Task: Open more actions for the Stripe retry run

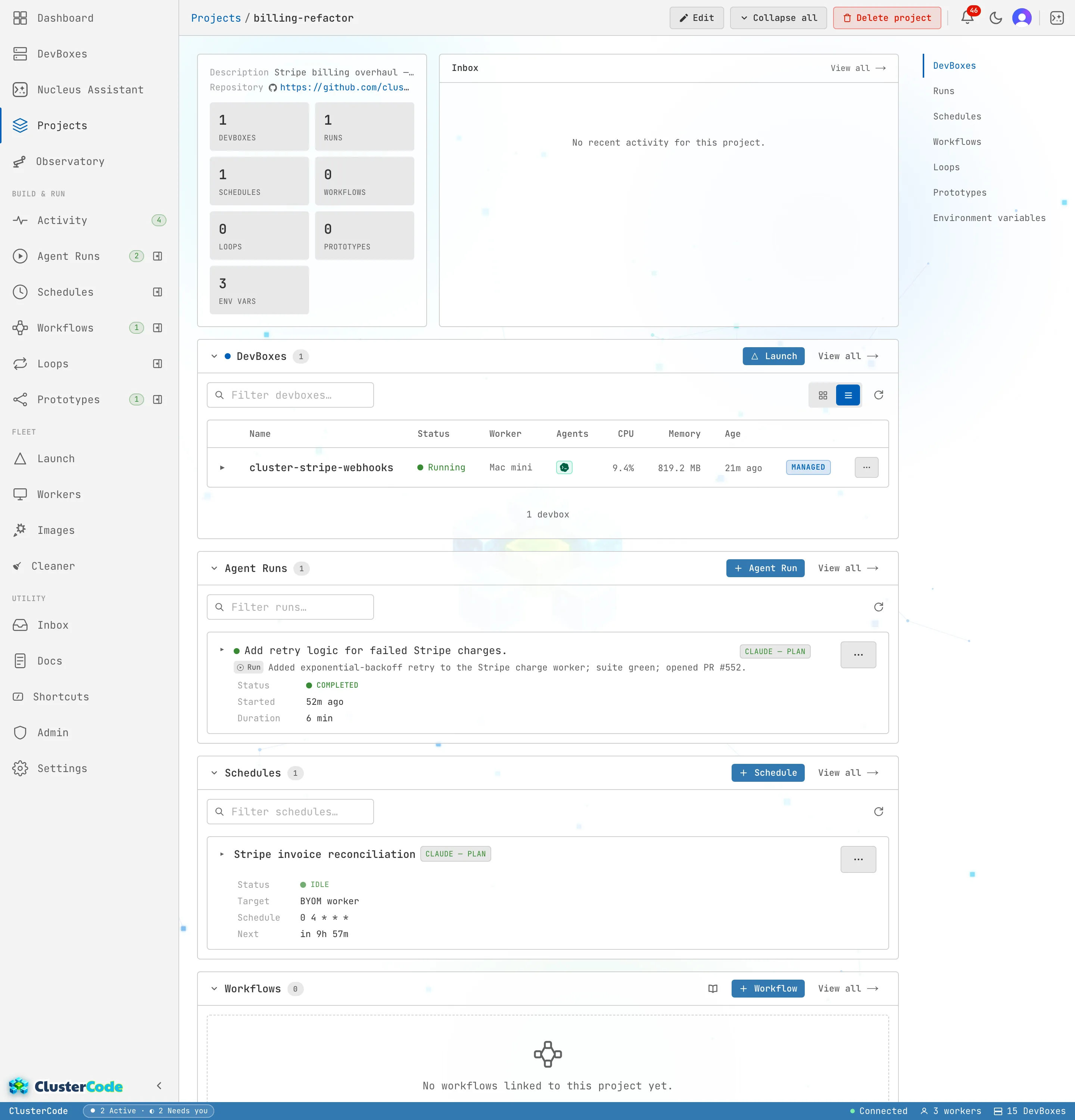Action: coord(858,655)
